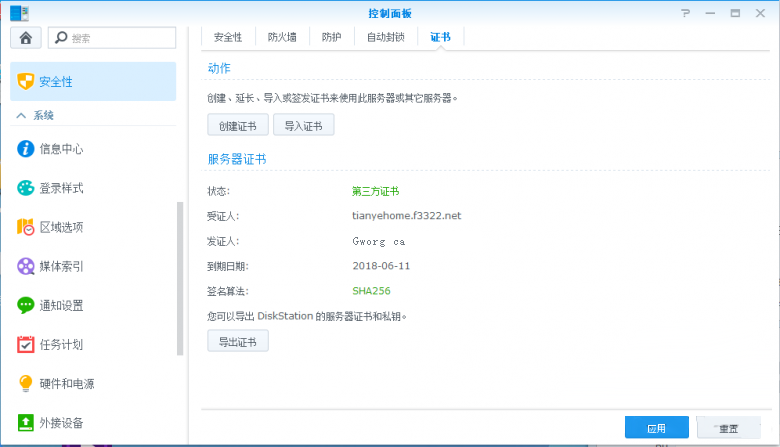Click the 任务计划 calendar icon

[x=25, y=345]
